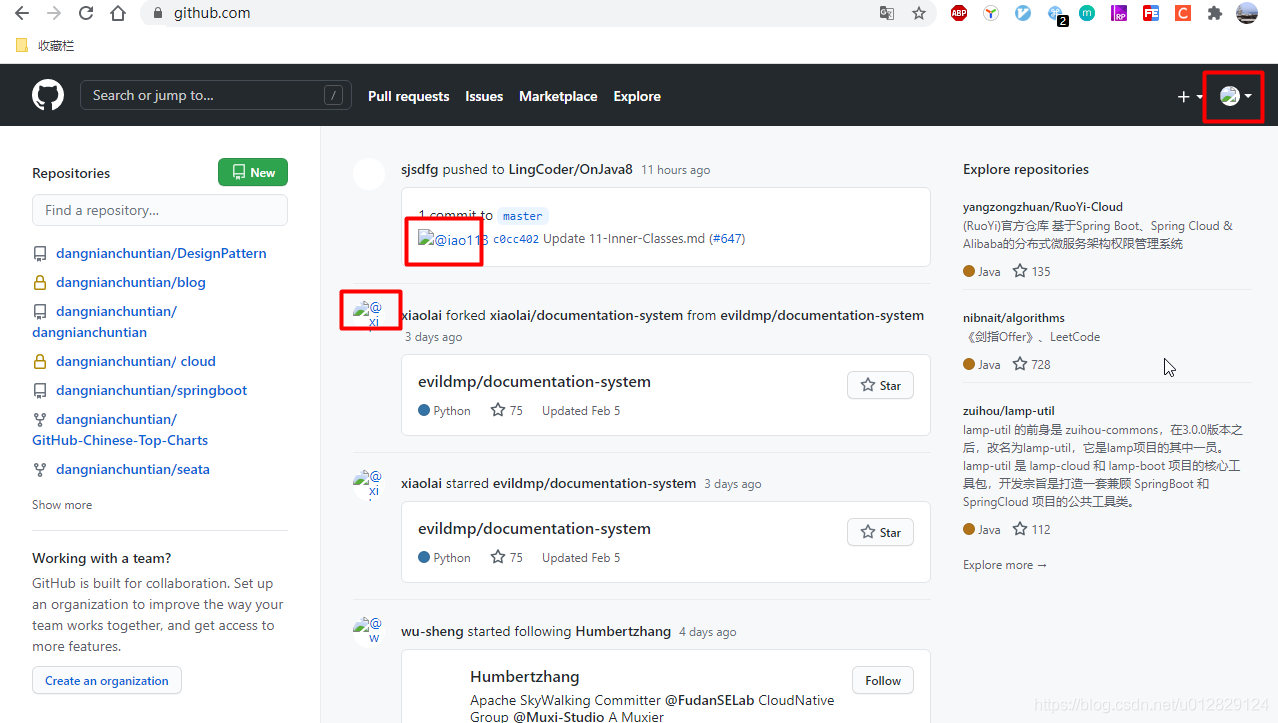Click sjsdfg's round avatar
1278x723 pixels.
369,174
